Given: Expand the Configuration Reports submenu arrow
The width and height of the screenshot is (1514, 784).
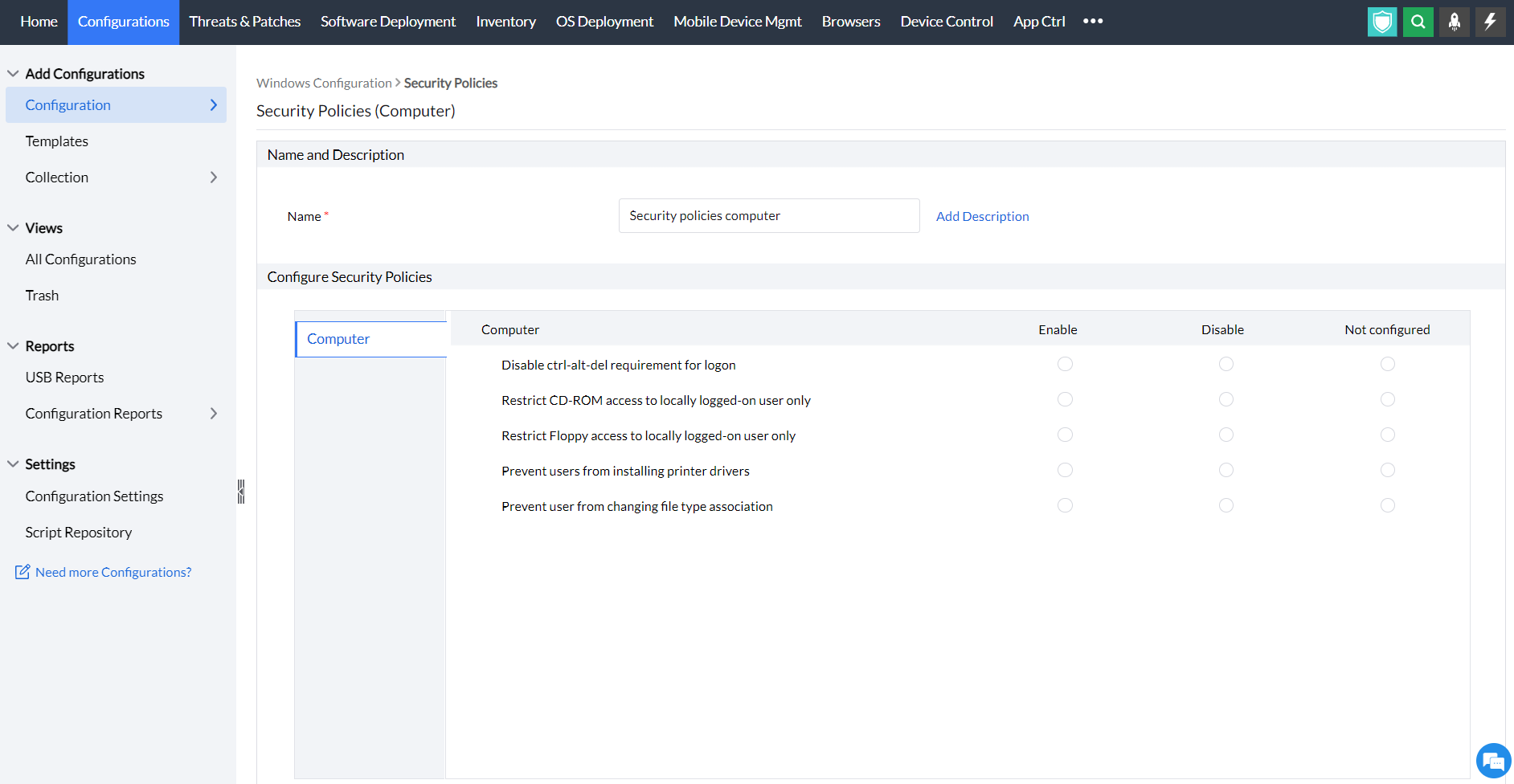Looking at the screenshot, I should coord(214,414).
